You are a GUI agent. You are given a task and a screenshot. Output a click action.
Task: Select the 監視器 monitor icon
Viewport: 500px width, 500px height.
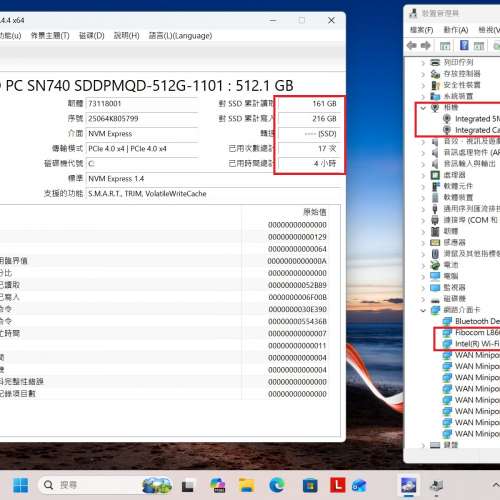pyautogui.click(x=435, y=287)
